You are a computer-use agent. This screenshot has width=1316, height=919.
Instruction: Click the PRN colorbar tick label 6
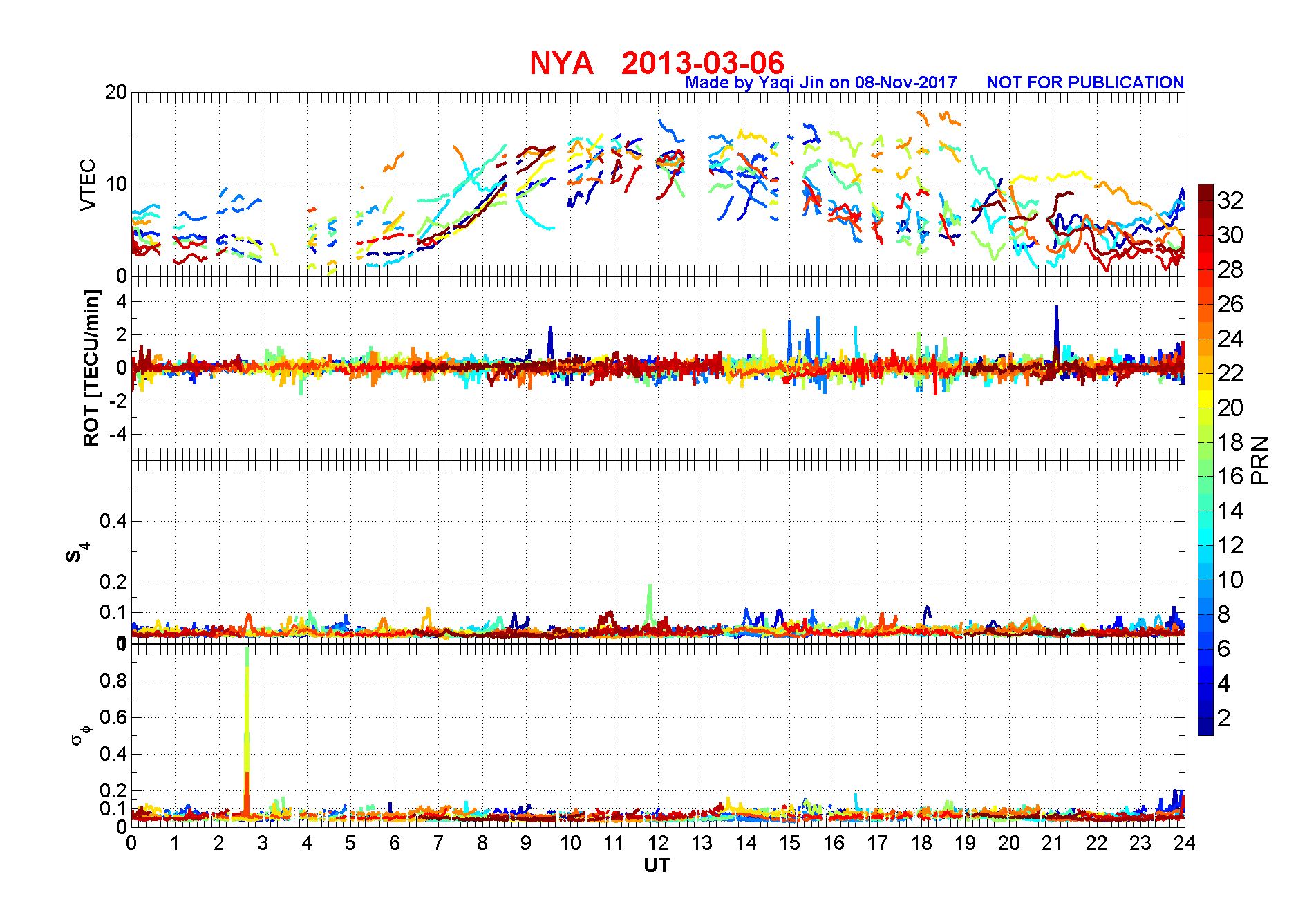point(1224,649)
